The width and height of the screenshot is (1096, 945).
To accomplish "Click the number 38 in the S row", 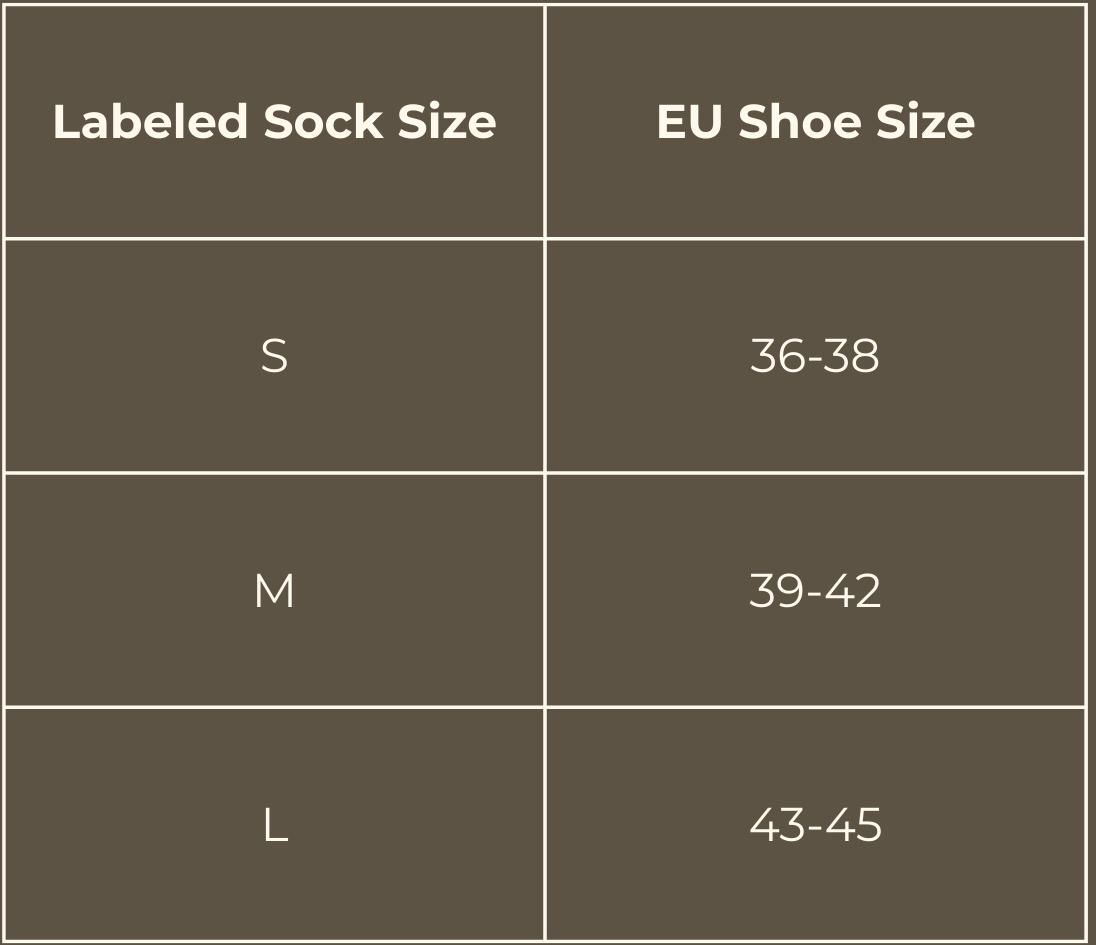I will point(853,356).
